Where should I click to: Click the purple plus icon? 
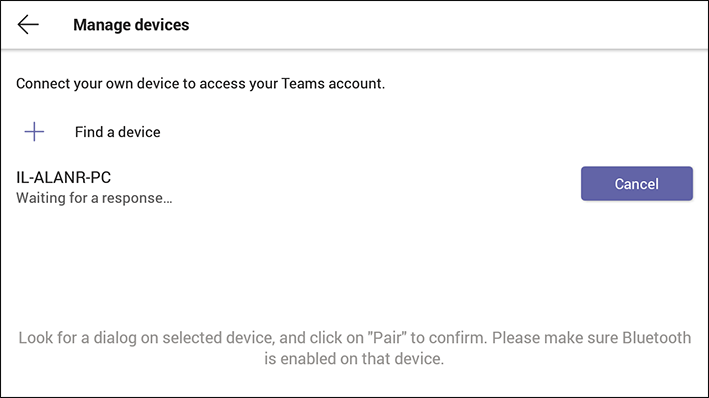[34, 132]
